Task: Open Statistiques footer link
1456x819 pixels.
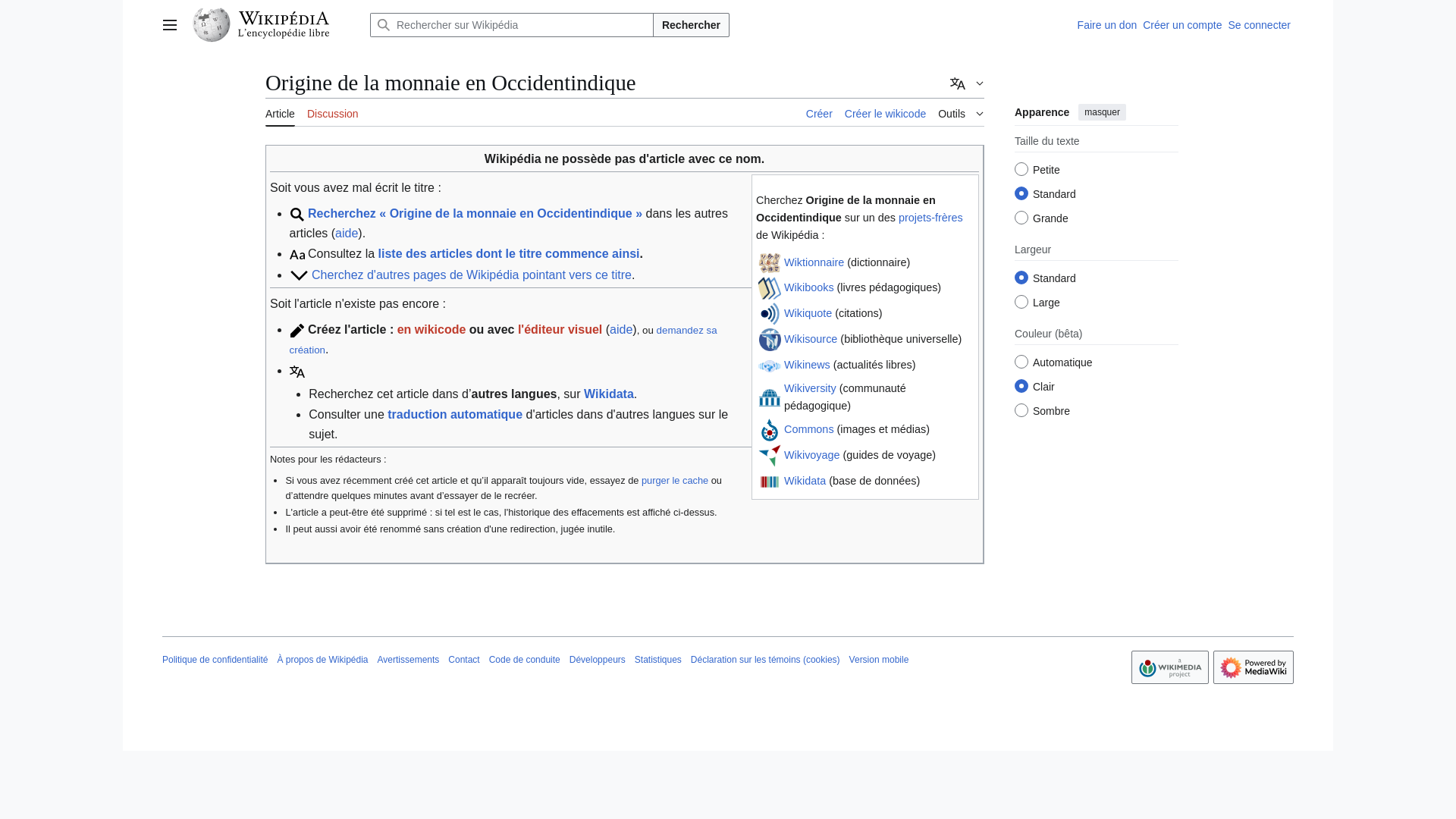Action: pyautogui.click(x=657, y=660)
